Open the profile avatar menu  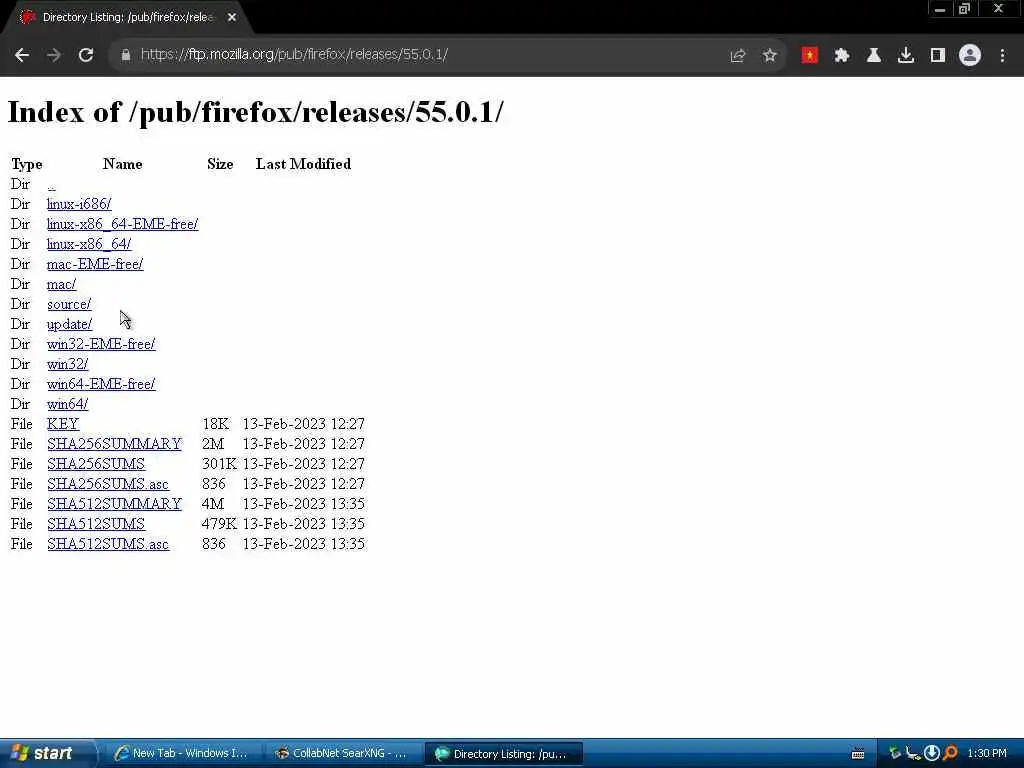[970, 56]
